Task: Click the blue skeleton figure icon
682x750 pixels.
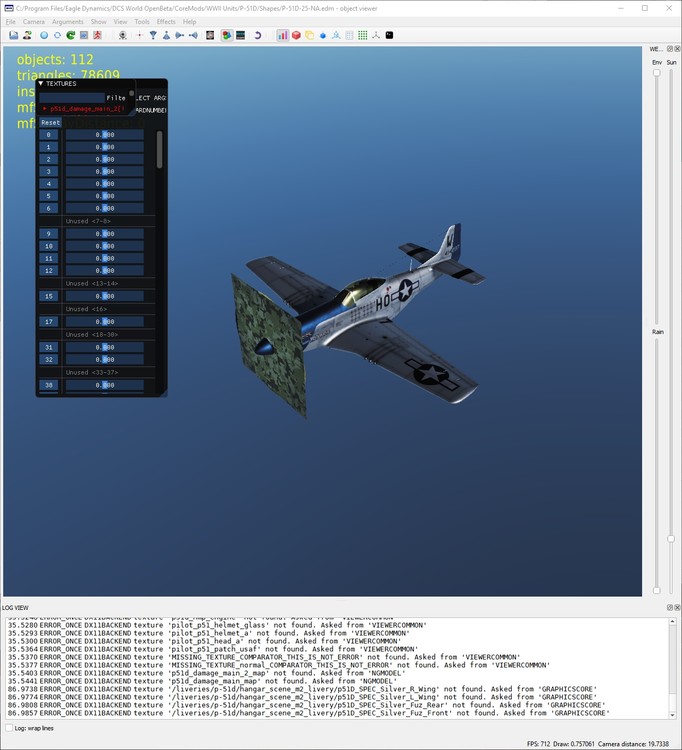Action: pos(336,35)
